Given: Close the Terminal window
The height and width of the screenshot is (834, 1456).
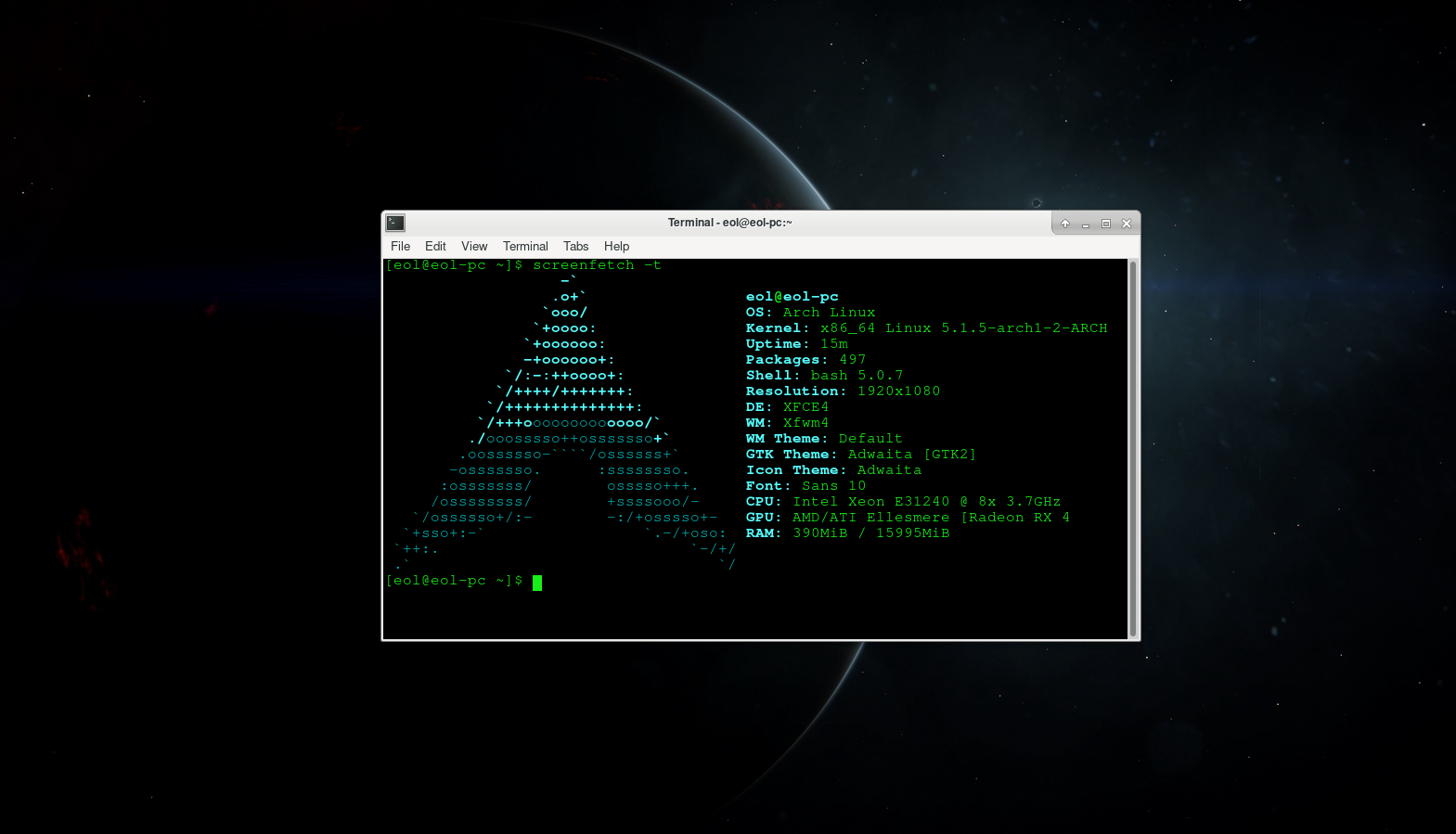Looking at the screenshot, I should (x=1127, y=224).
